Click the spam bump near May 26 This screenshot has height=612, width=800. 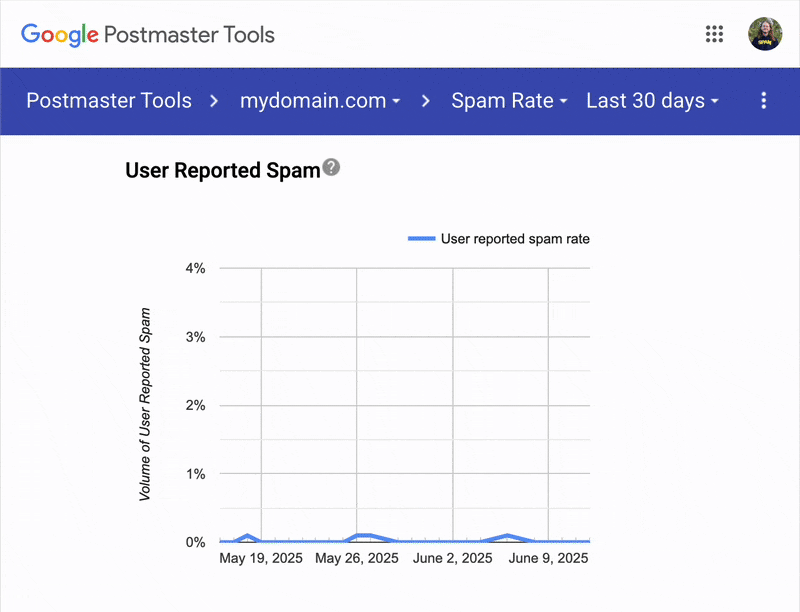click(x=364, y=536)
